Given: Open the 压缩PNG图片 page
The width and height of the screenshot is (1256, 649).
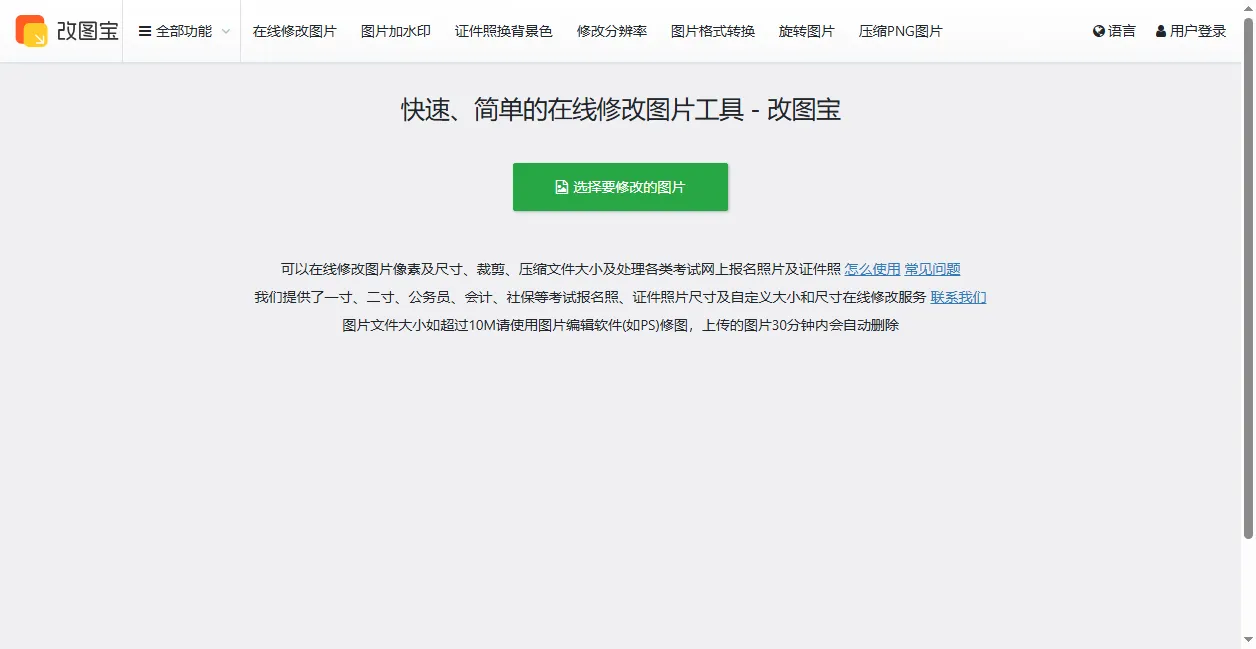Looking at the screenshot, I should [x=900, y=31].
